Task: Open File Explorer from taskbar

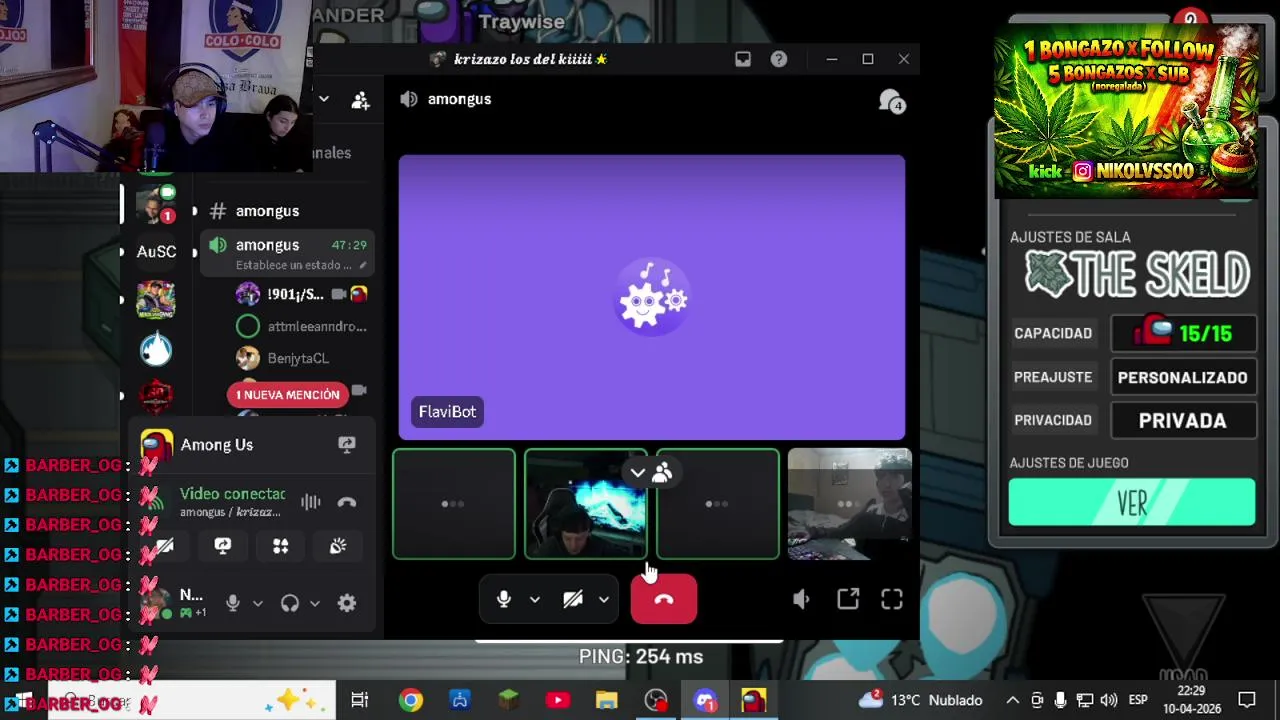Action: [x=607, y=700]
